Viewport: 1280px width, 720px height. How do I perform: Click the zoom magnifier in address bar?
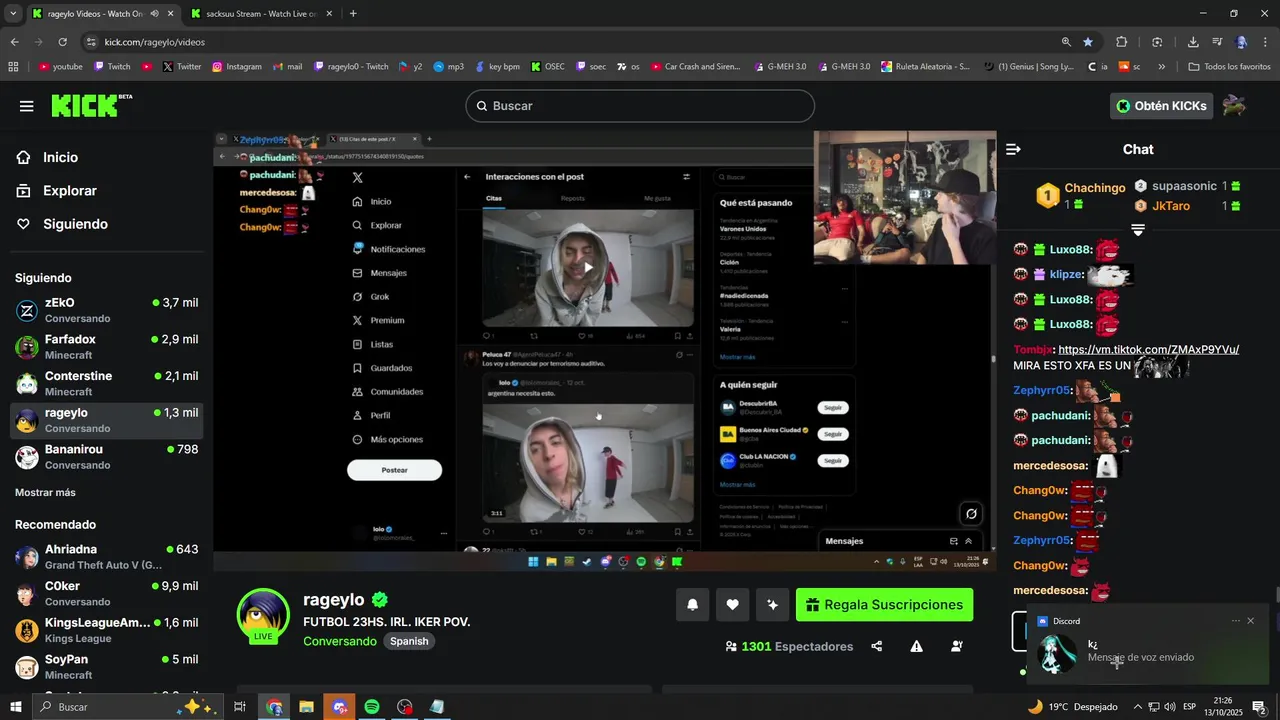point(1066,42)
